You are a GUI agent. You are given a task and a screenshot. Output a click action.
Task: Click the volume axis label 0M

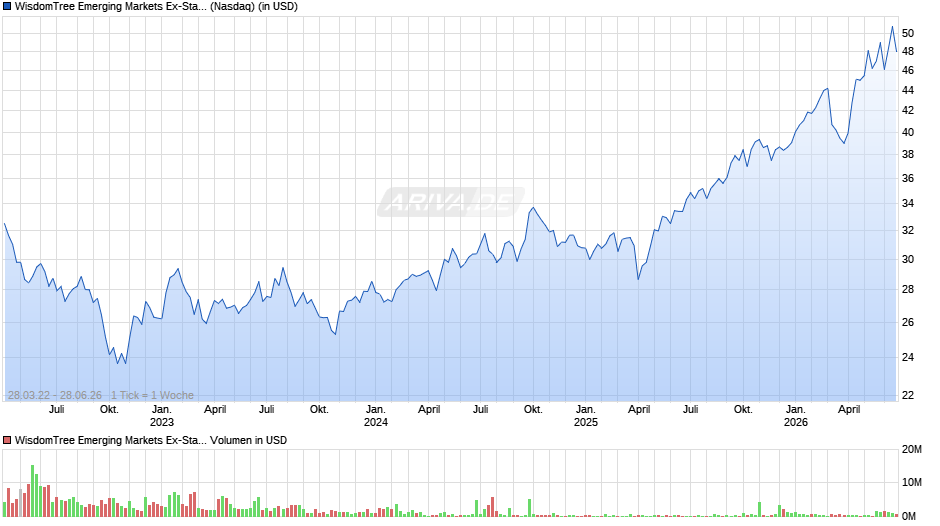click(909, 516)
